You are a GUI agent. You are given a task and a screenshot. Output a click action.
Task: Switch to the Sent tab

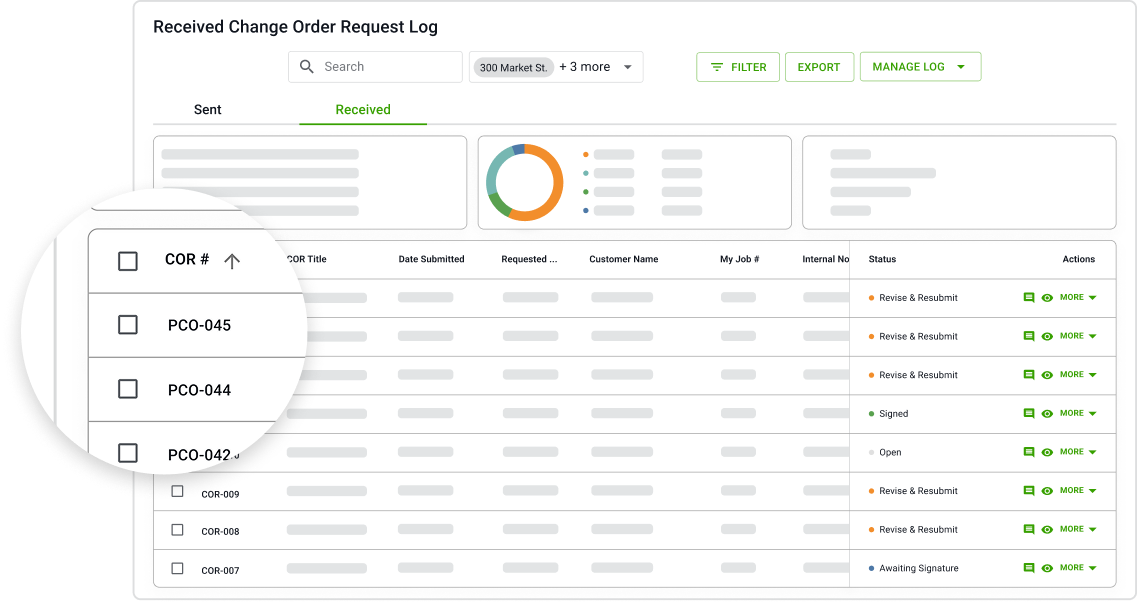(x=208, y=110)
